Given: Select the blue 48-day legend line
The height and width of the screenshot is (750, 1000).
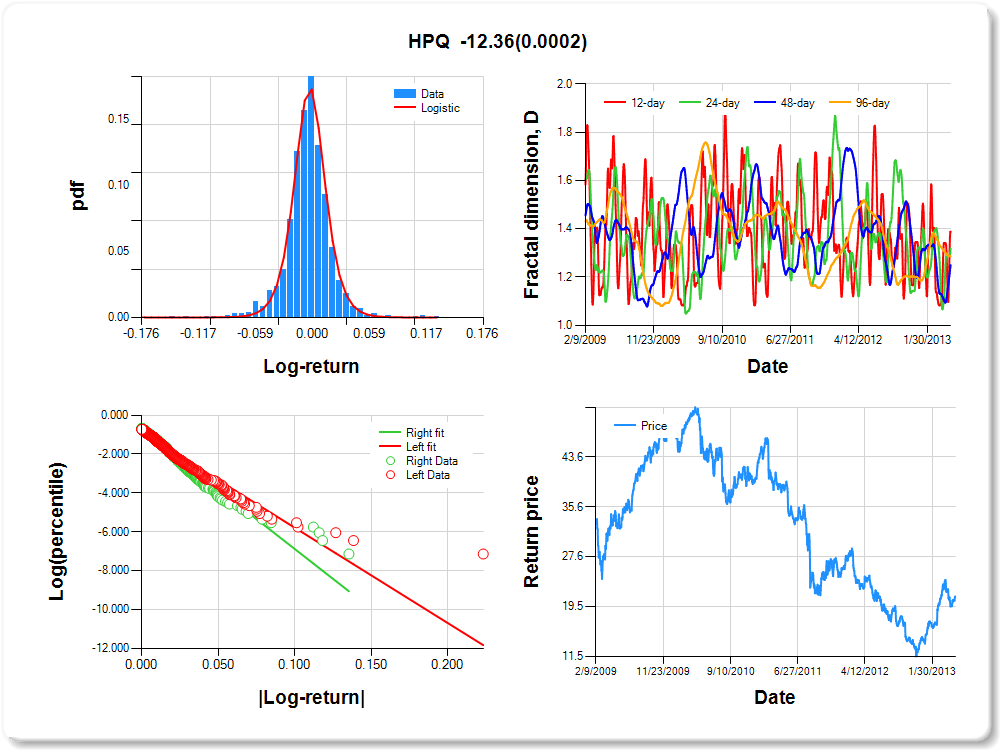Looking at the screenshot, I should 765,103.
